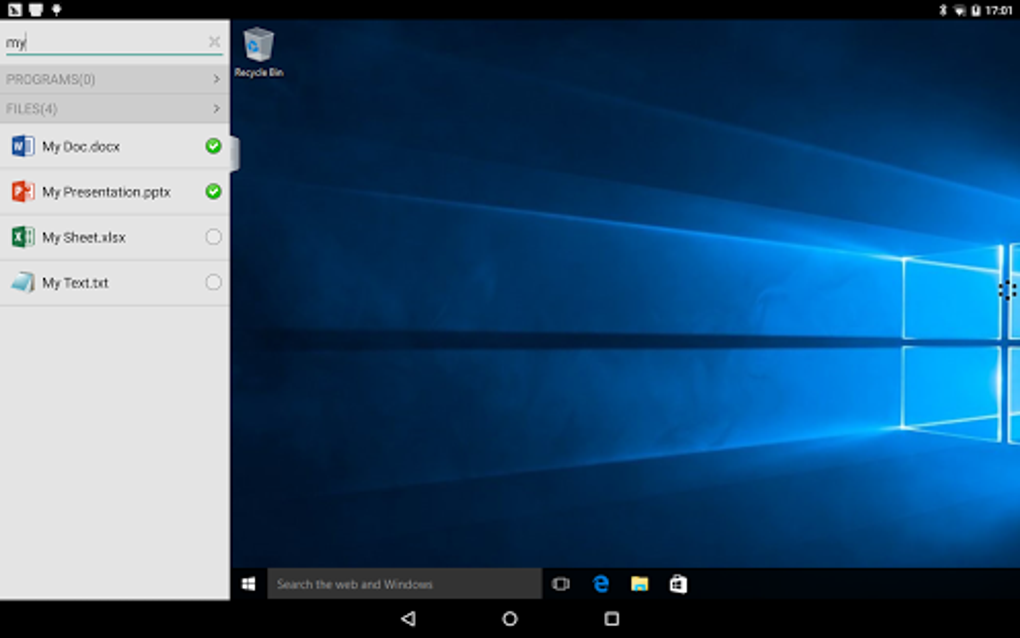The width and height of the screenshot is (1020, 638).
Task: Click the PowerPoint icon for My Presentation.pptx
Action: (x=22, y=191)
